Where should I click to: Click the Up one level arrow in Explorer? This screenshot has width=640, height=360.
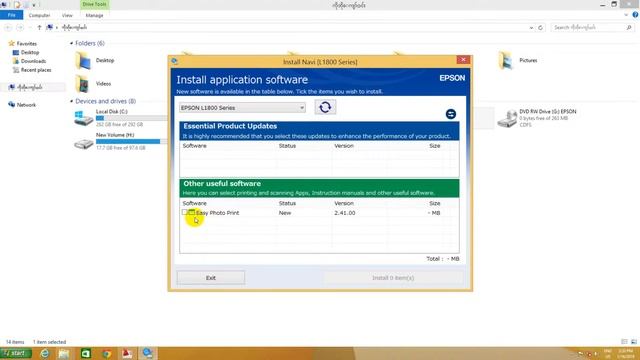point(39,27)
